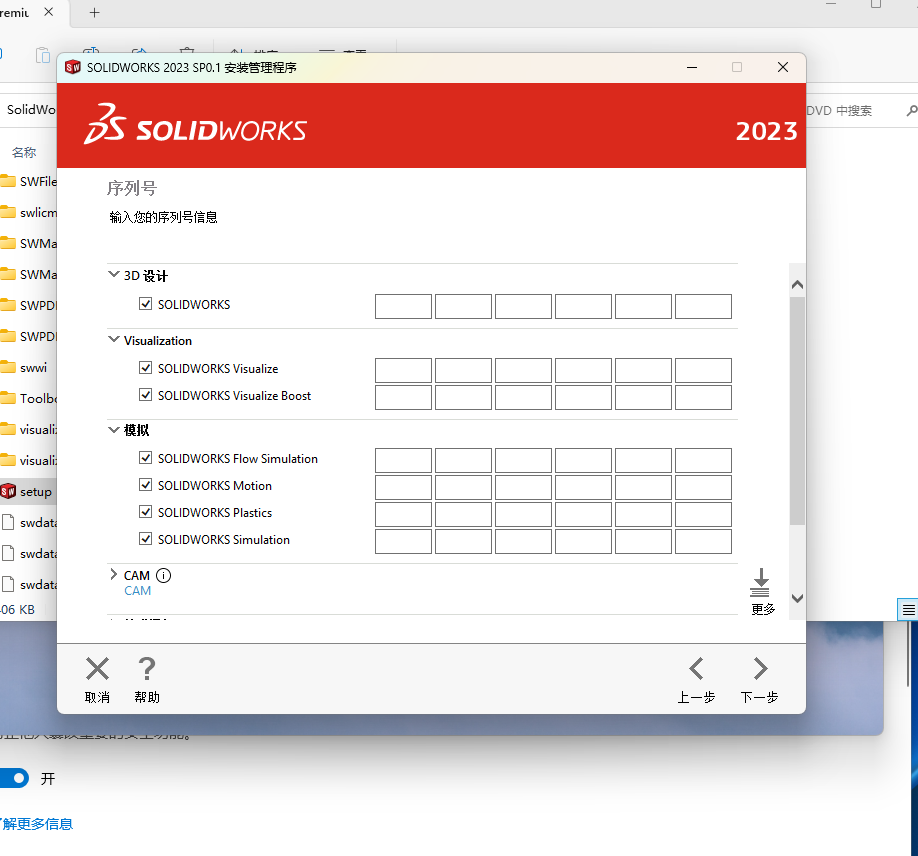
Task: Open the SWFile folder in Explorer
Action: point(28,182)
